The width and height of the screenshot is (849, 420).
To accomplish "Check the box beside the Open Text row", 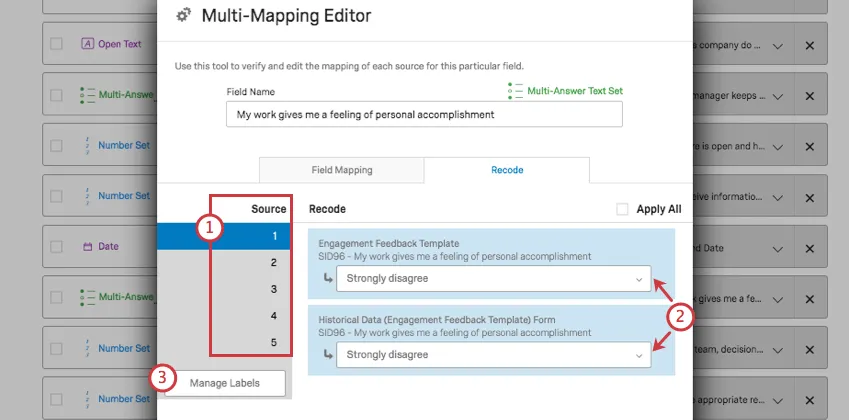I will (56, 44).
